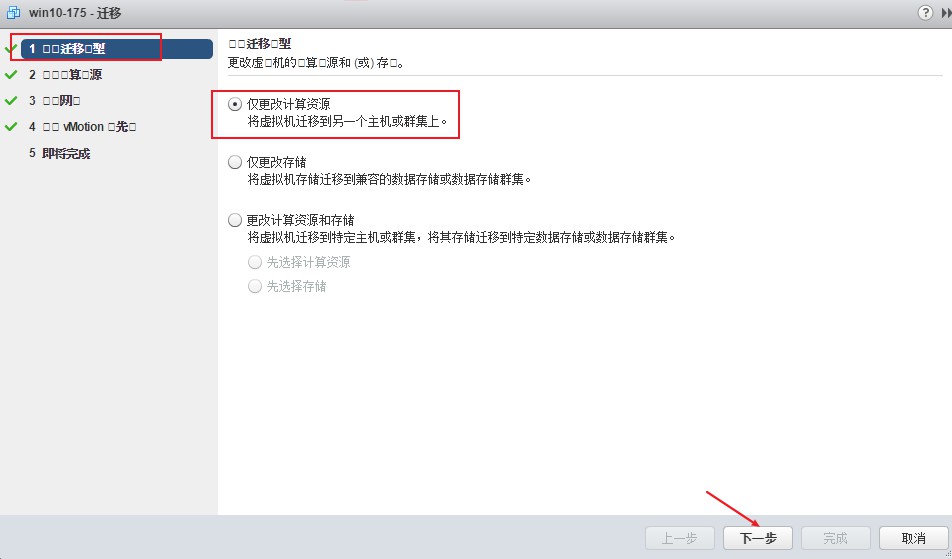Viewport: 952px width, 559px height.
Task: Click the double-arrow expand icon in title bar
Action: click(x=946, y=13)
